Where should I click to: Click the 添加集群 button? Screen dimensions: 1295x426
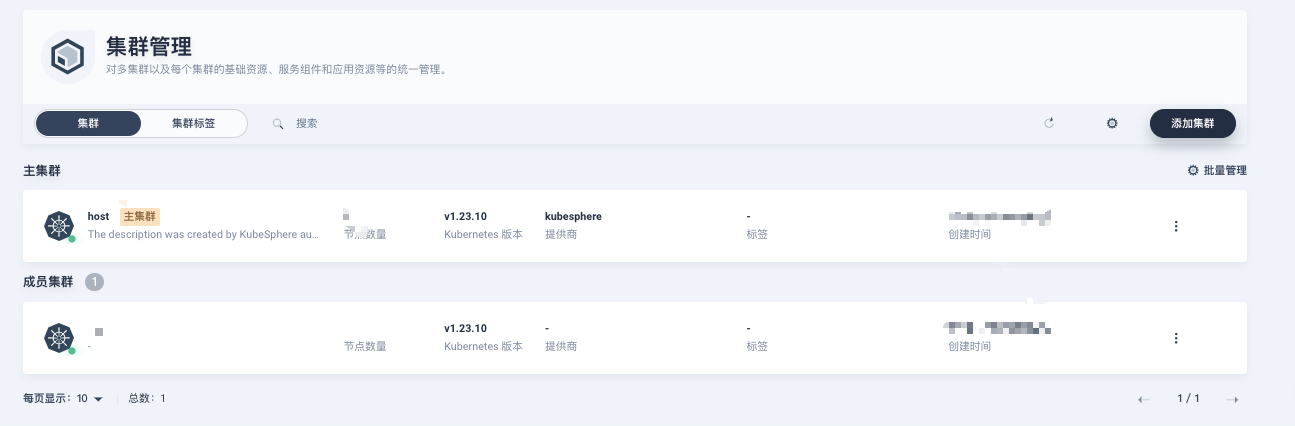pyautogui.click(x=1192, y=123)
